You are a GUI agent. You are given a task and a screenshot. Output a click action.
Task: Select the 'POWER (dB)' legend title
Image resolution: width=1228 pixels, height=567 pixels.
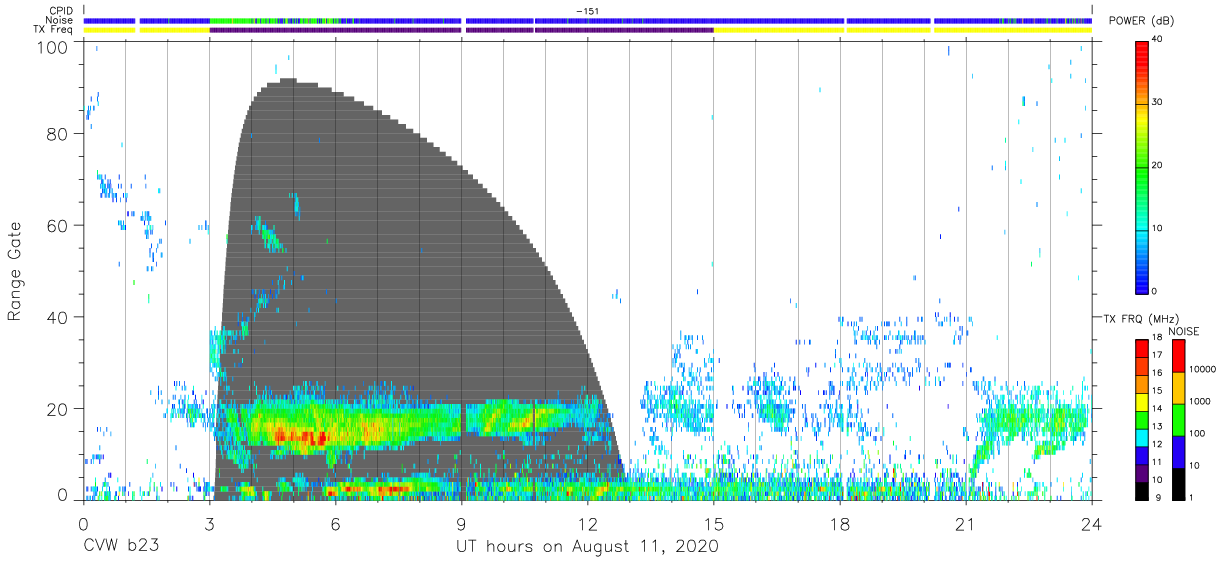1141,21
